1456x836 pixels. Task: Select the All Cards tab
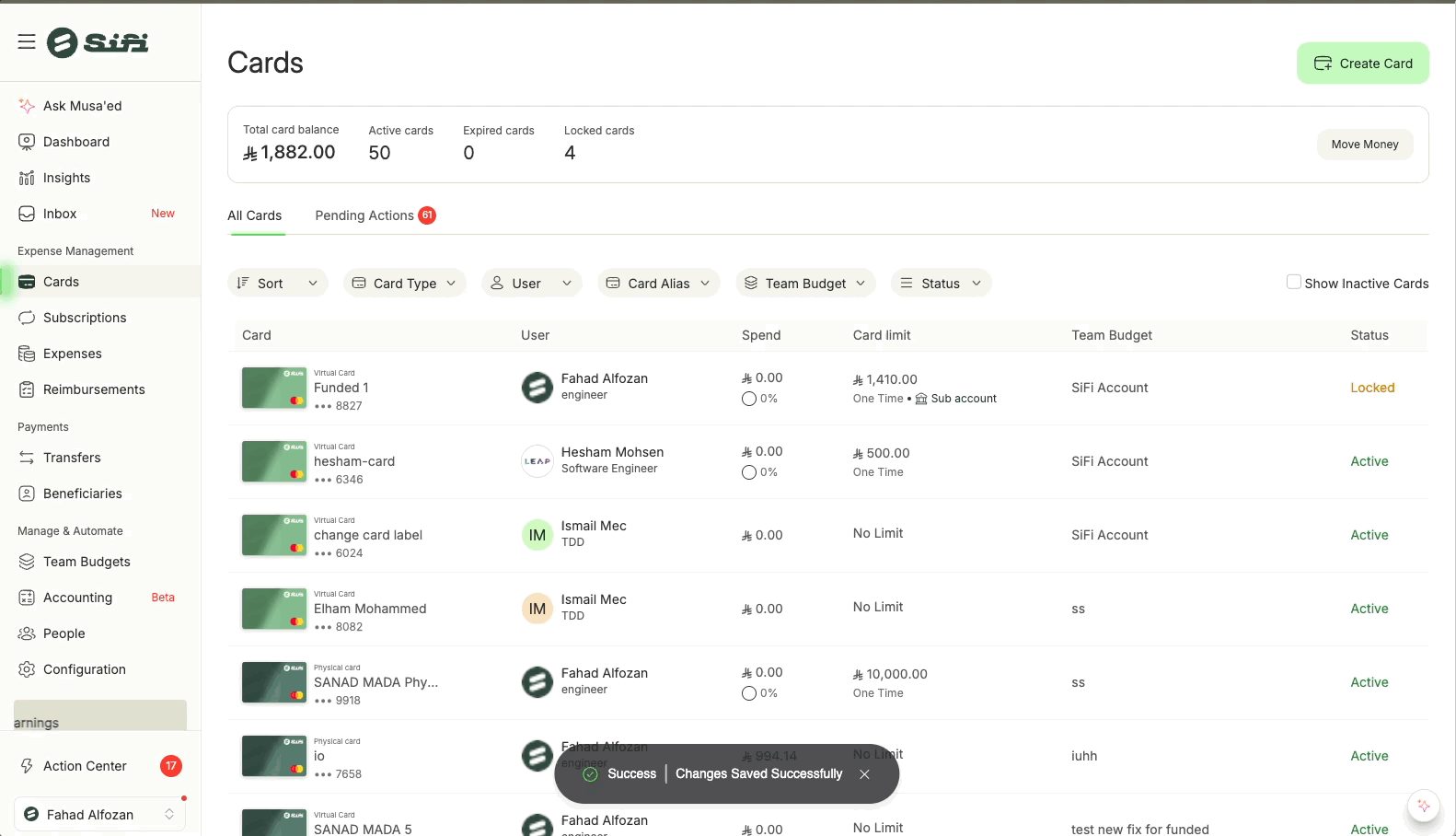(255, 215)
